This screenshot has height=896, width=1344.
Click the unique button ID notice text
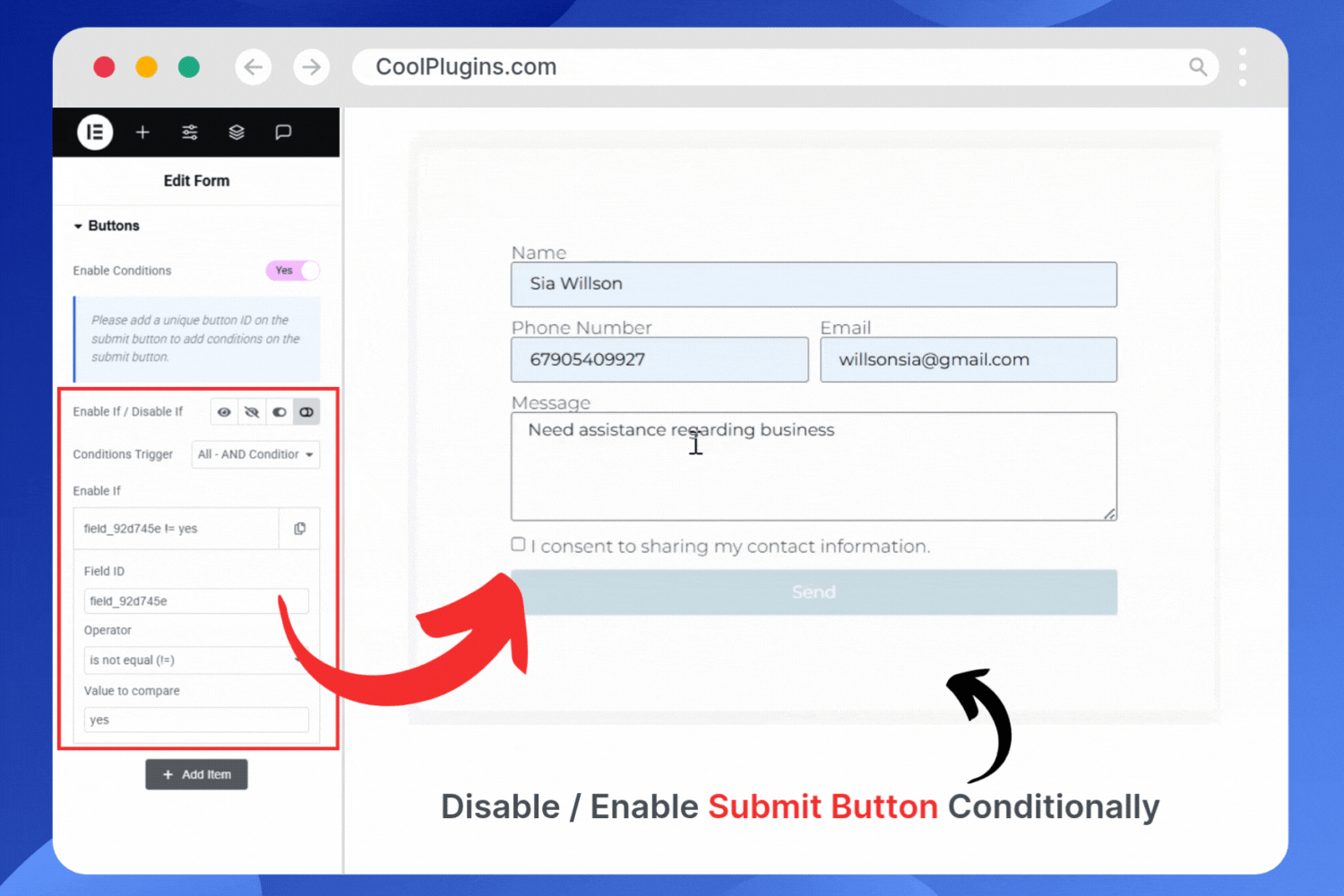point(195,339)
